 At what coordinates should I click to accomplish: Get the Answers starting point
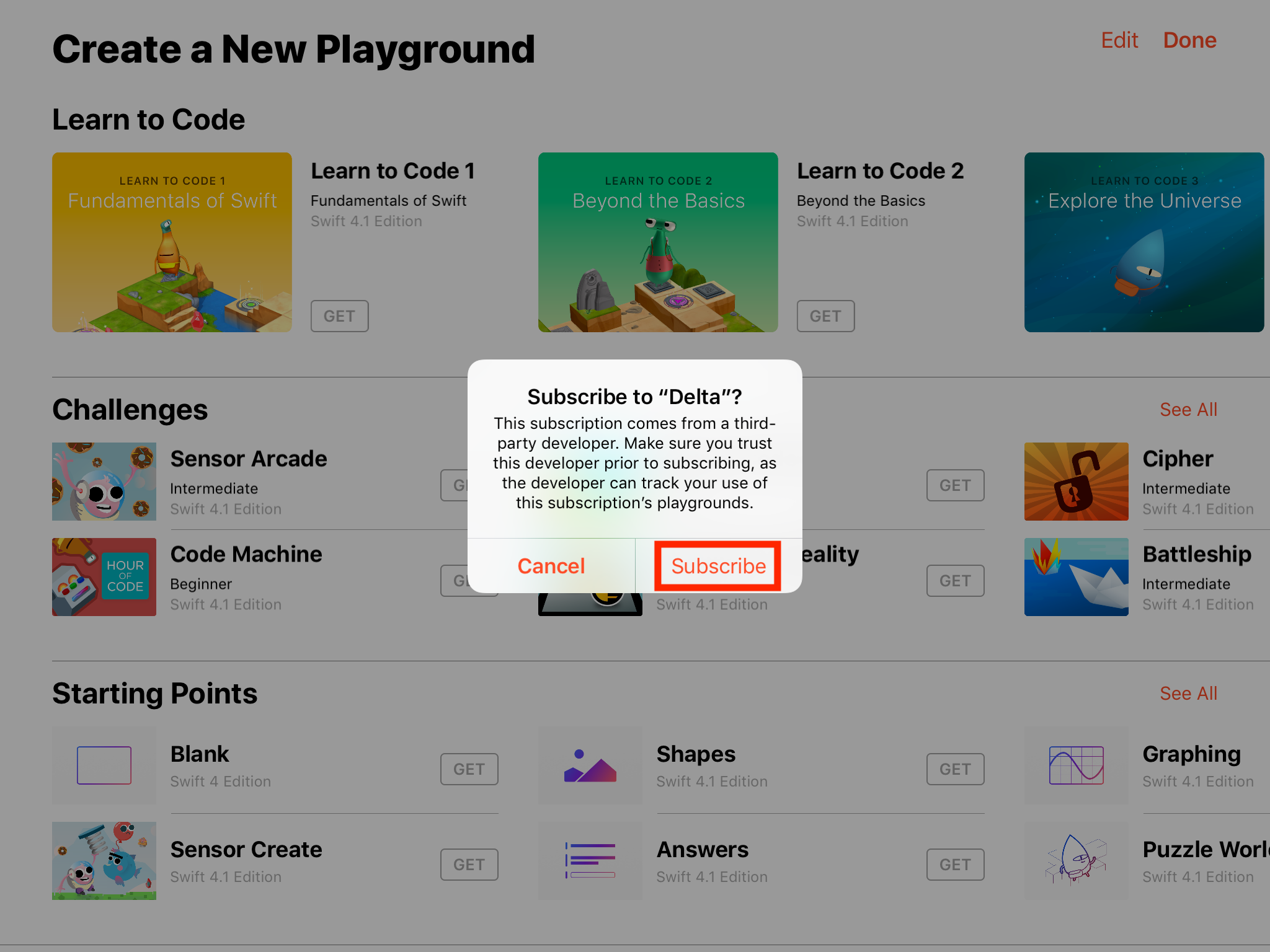(x=956, y=865)
